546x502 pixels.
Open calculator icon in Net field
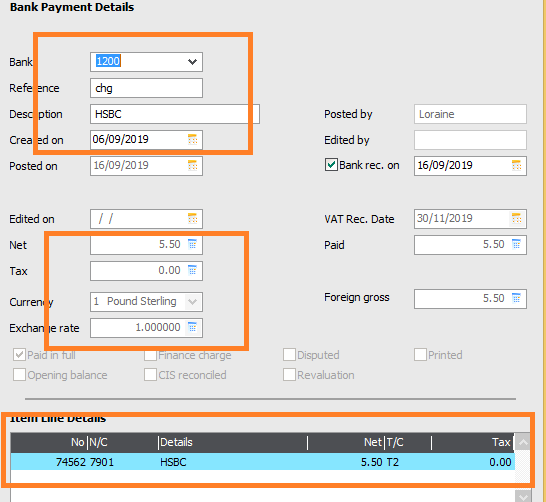coord(192,244)
